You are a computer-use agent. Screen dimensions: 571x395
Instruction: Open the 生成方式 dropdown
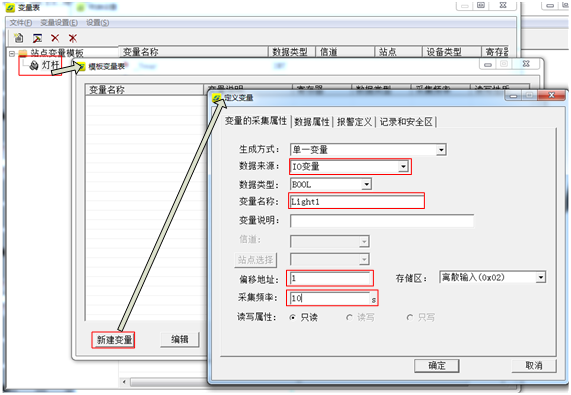pyautogui.click(x=441, y=150)
